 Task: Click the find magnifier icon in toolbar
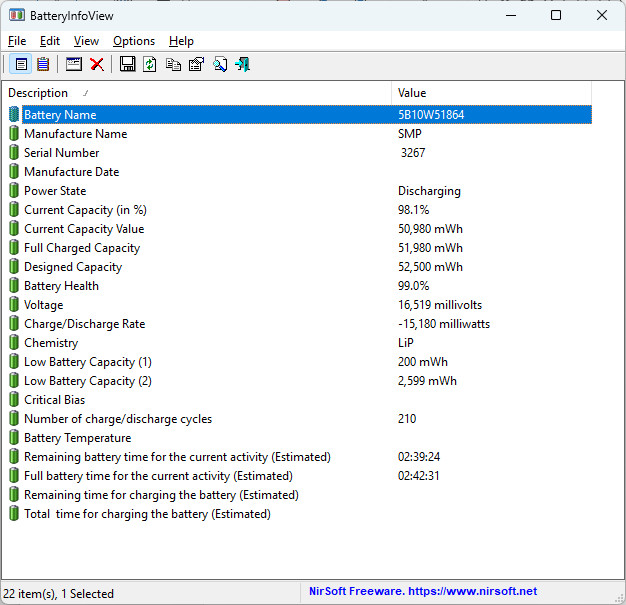coord(220,64)
